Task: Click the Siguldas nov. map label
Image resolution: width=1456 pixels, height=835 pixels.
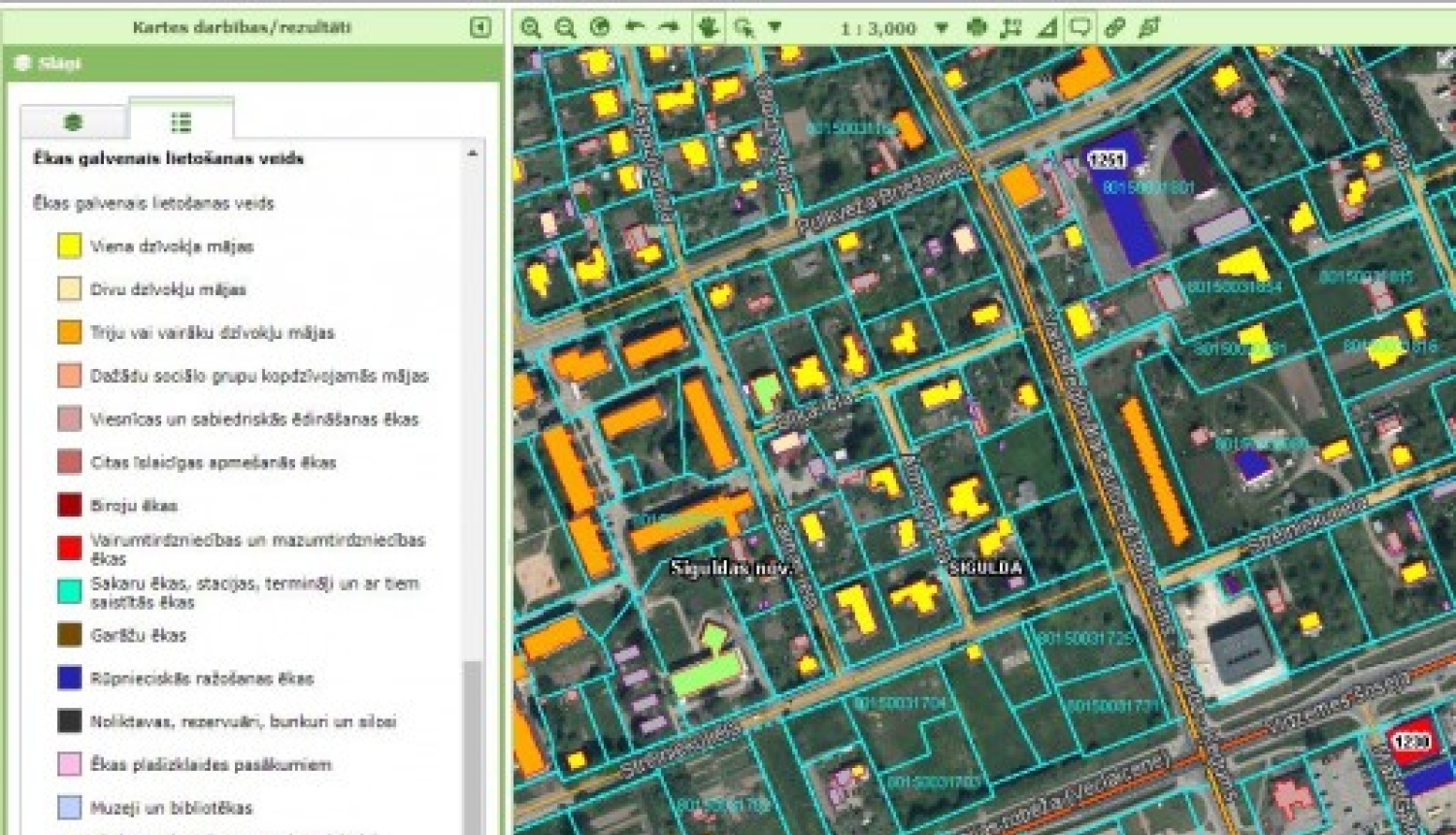Action: [732, 567]
